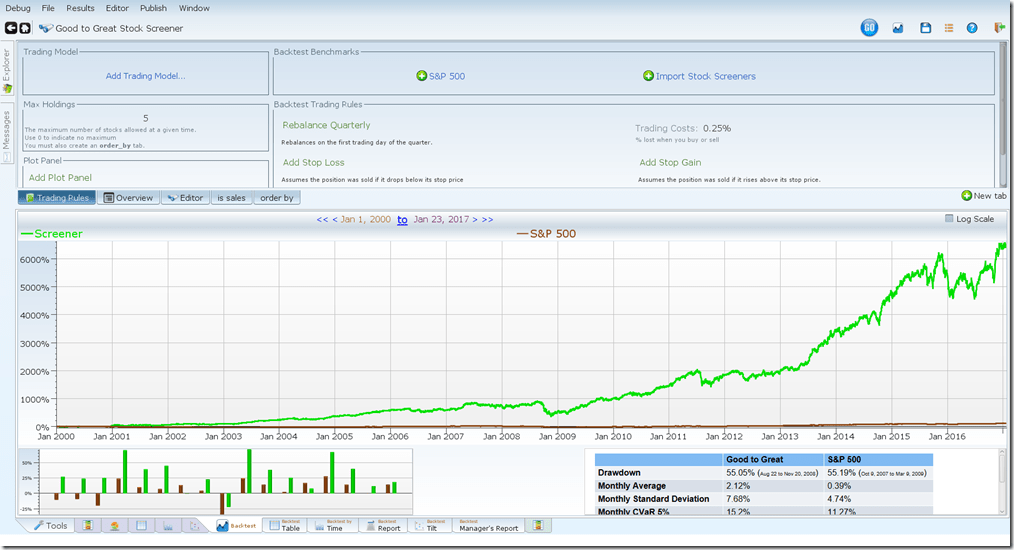Click the S&P 500 benchmark link
Viewport: 1014px width, 550px height.
(x=447, y=76)
